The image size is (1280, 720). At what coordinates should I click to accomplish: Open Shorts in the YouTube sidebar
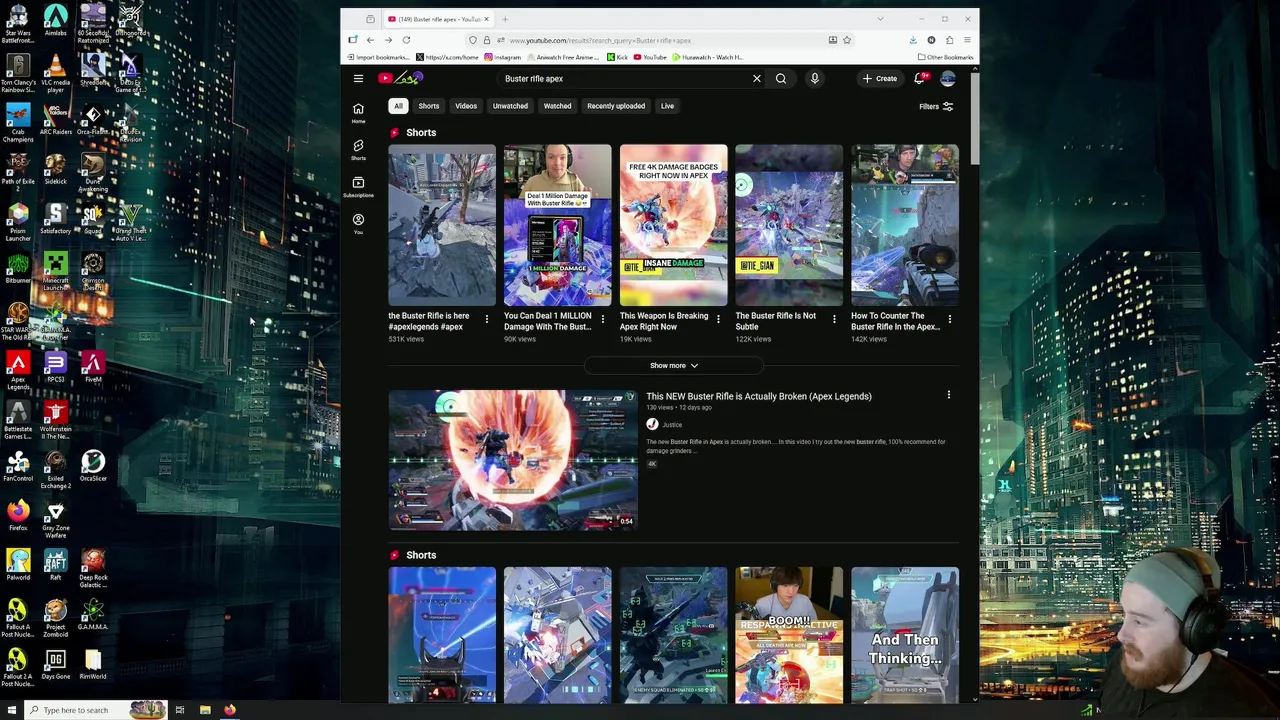(358, 149)
